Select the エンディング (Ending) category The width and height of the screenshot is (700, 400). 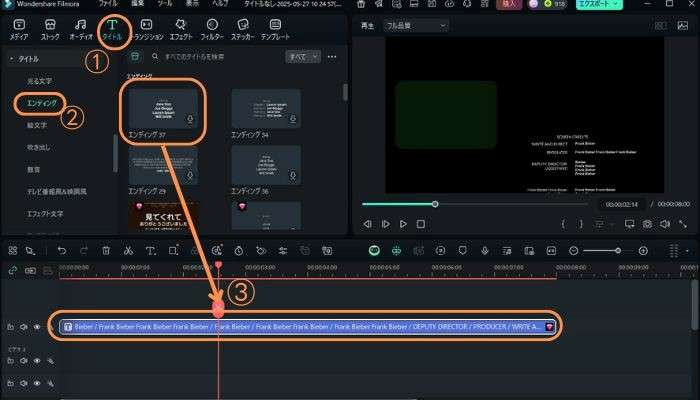pyautogui.click(x=42, y=103)
